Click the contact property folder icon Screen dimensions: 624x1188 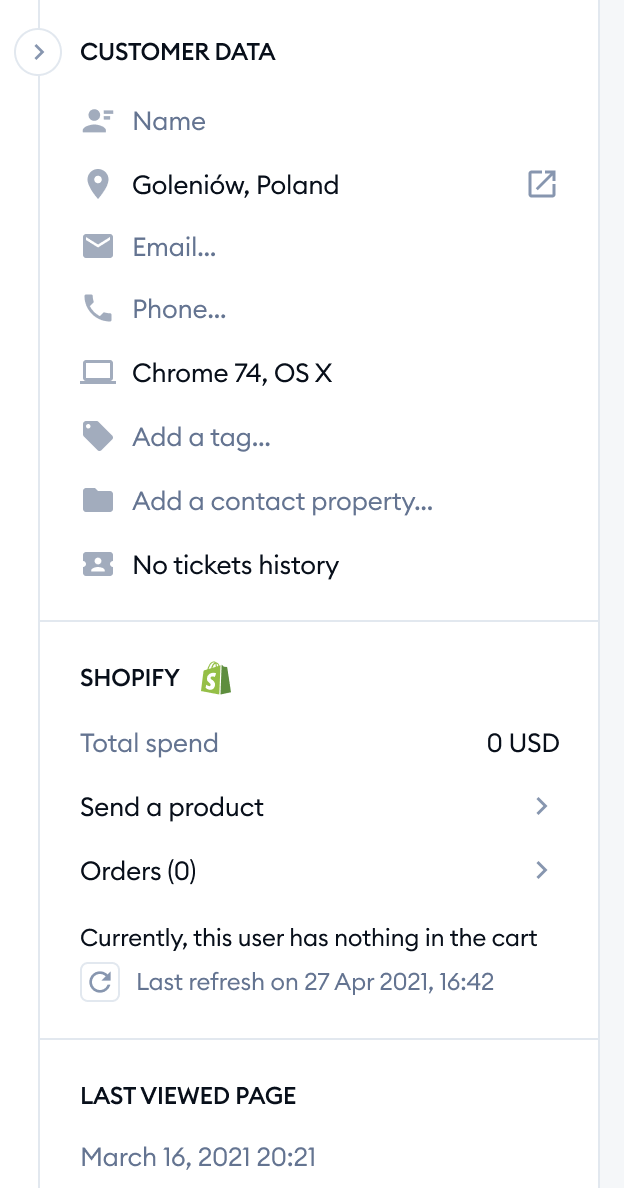98,500
